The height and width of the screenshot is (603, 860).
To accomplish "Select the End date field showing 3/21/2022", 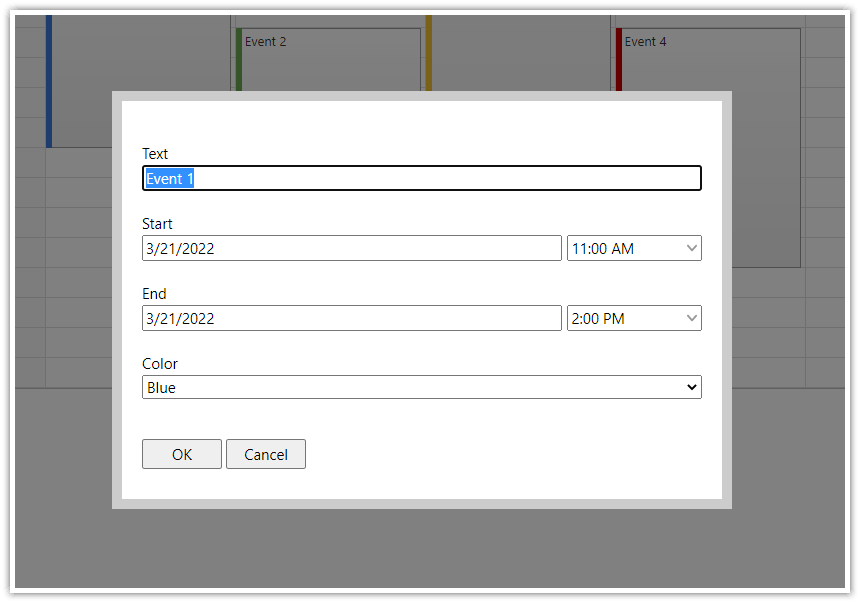I will click(x=350, y=317).
